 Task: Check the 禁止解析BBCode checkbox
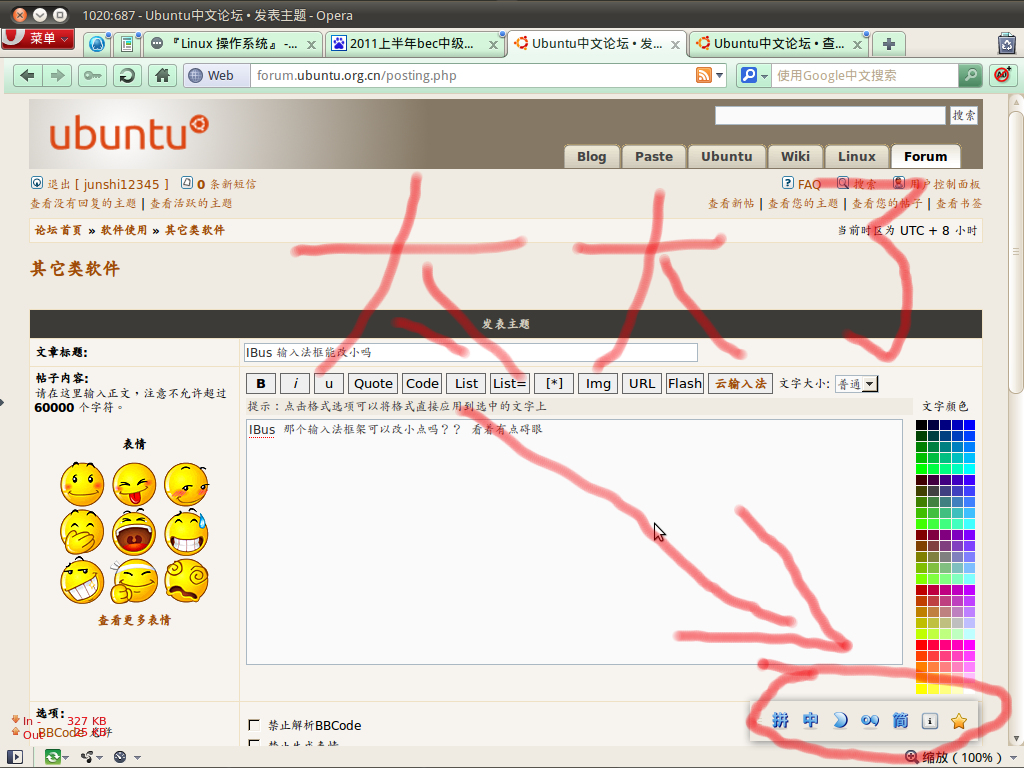(254, 725)
